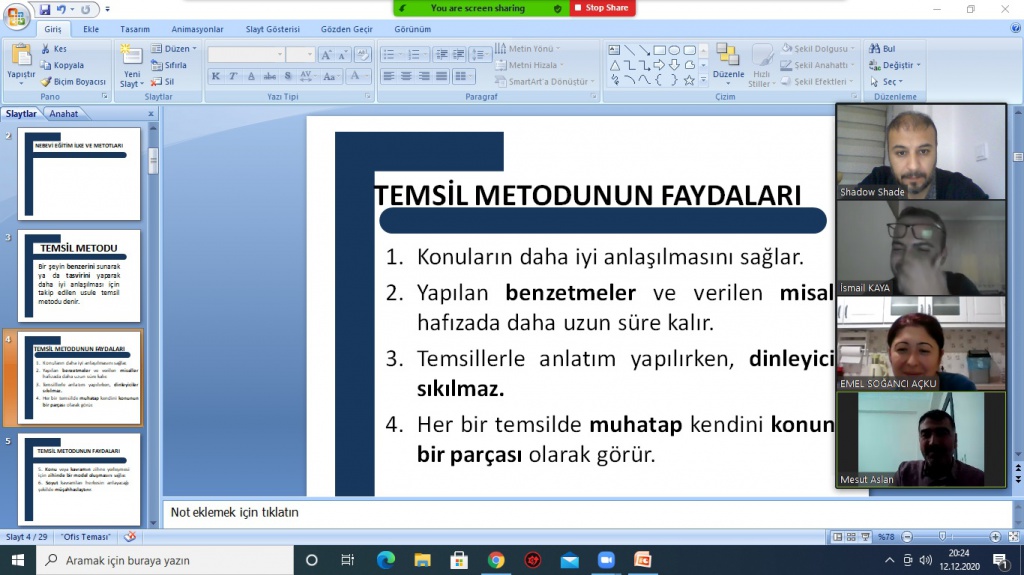Click the Stop Share button
This screenshot has height=575, width=1024.
(602, 8)
